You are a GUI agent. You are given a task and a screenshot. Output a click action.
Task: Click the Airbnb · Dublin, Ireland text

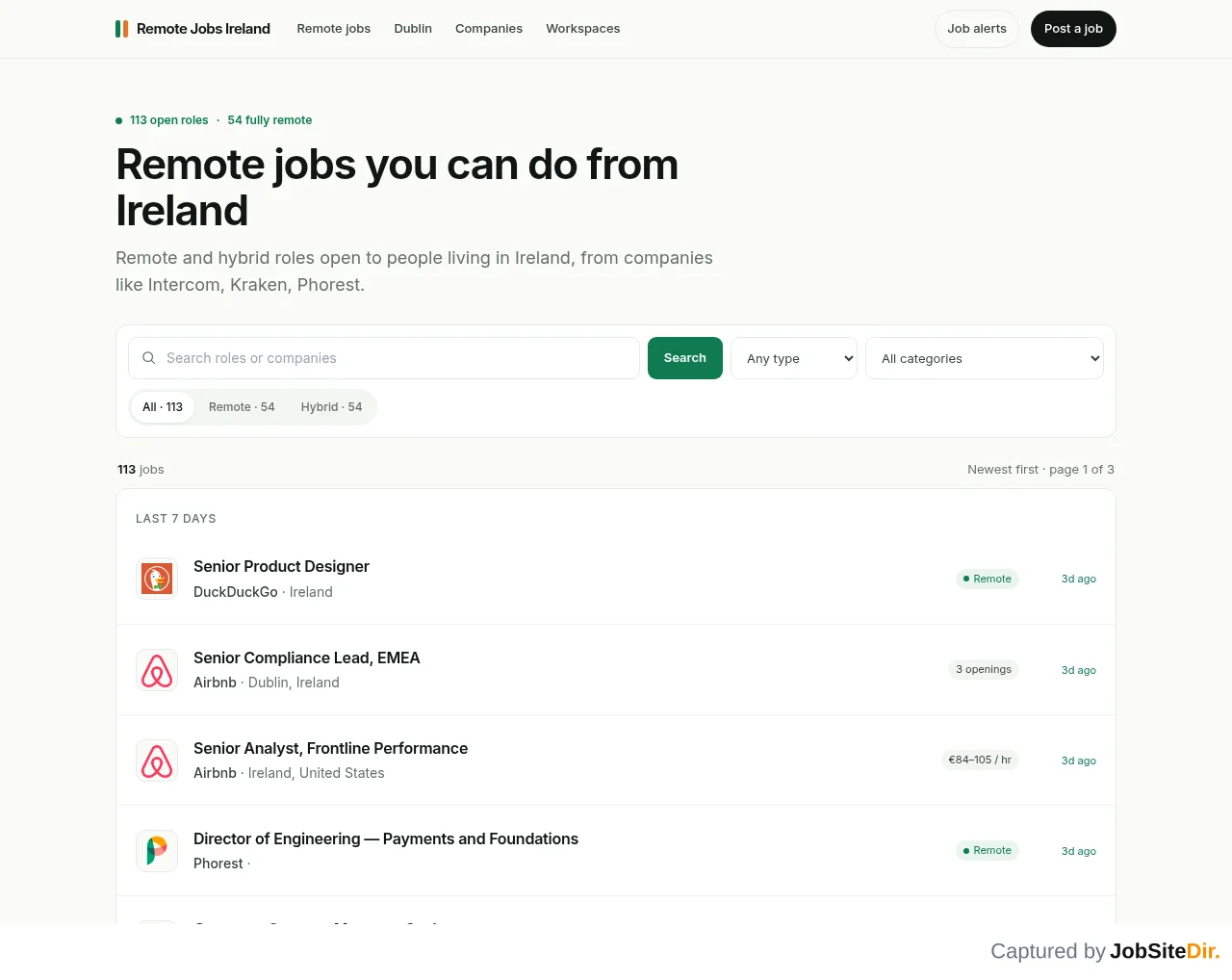tap(267, 683)
